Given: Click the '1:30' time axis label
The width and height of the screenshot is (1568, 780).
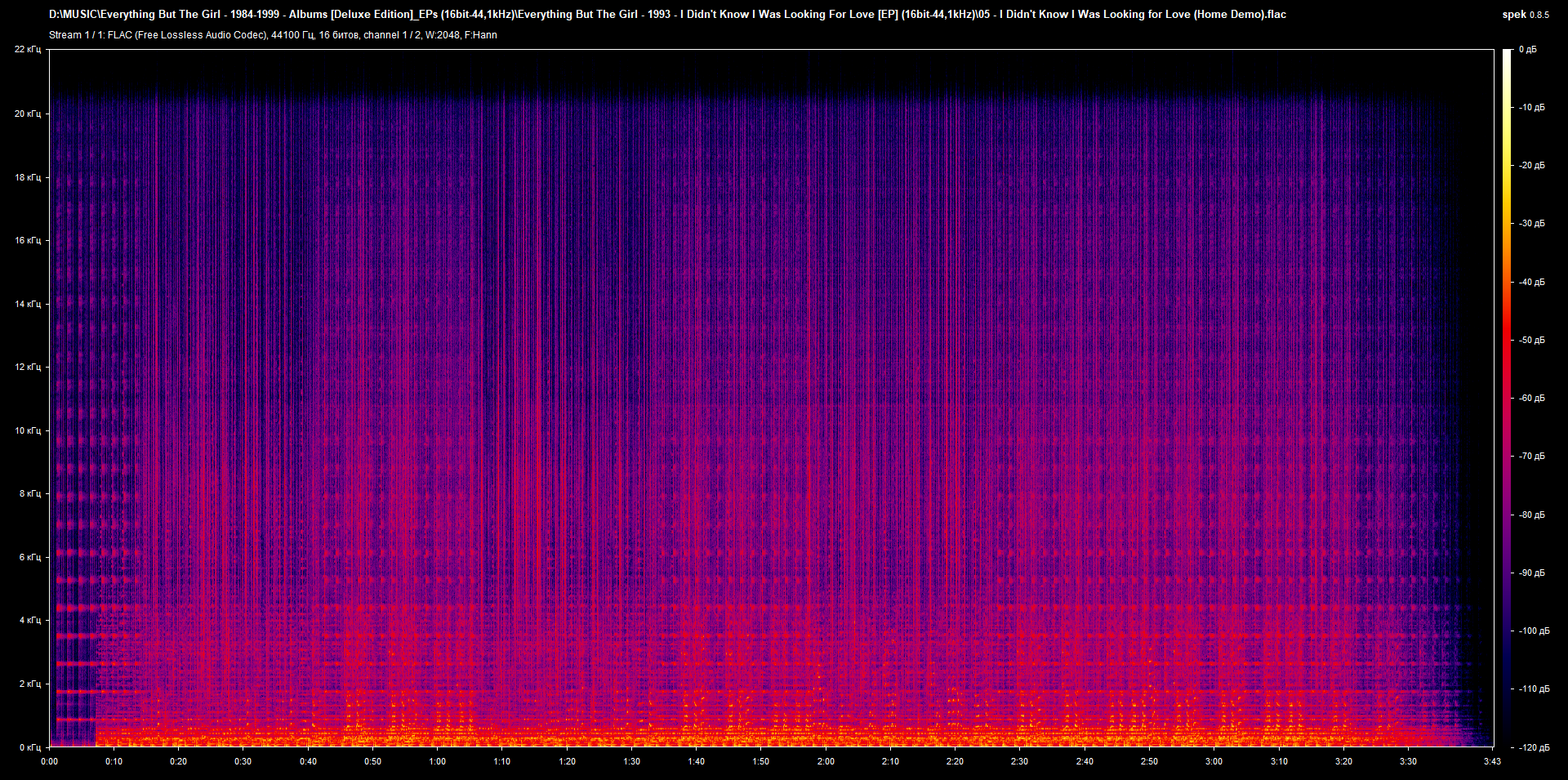Looking at the screenshot, I should (631, 761).
